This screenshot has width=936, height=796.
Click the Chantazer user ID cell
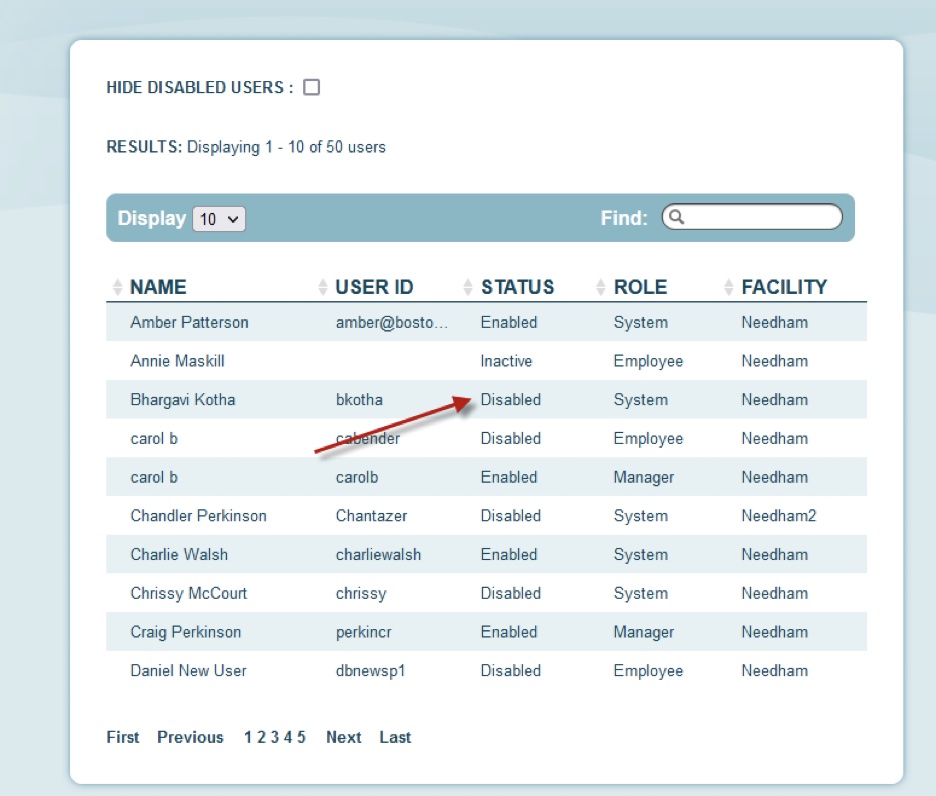371,516
